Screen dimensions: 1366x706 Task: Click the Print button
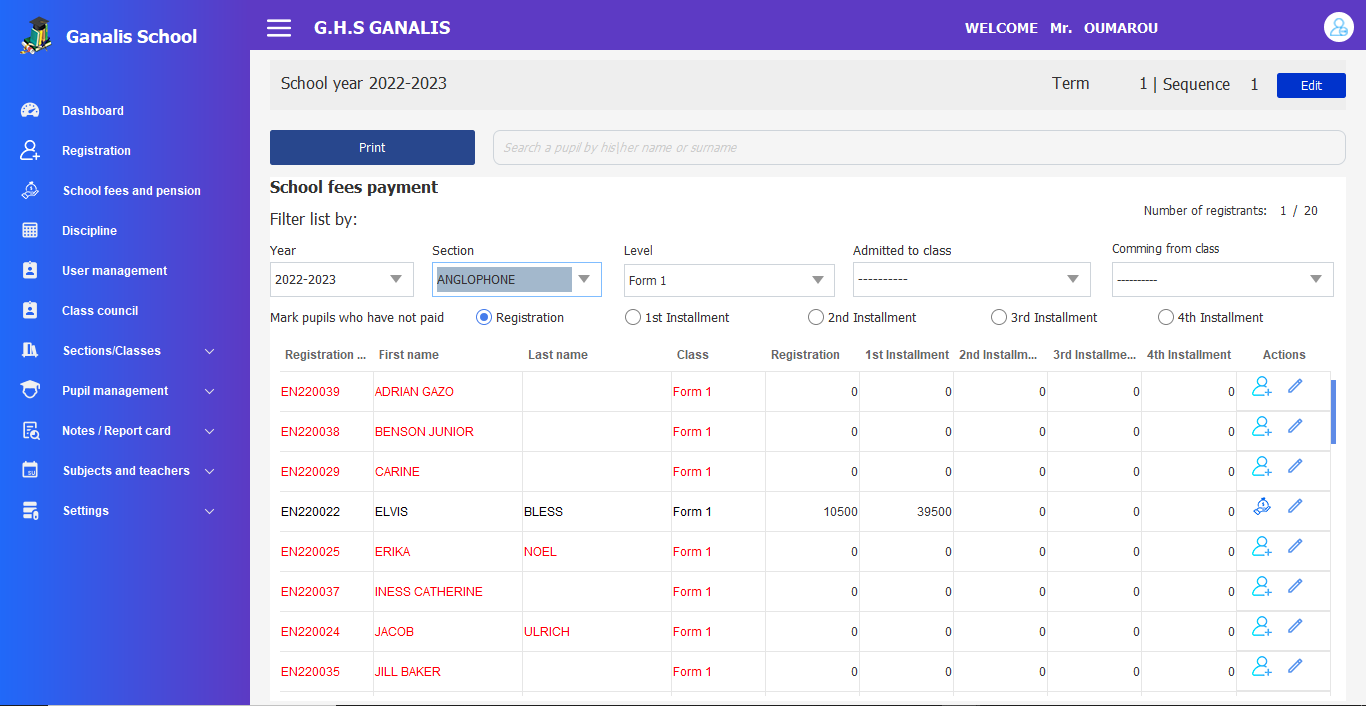pos(372,147)
